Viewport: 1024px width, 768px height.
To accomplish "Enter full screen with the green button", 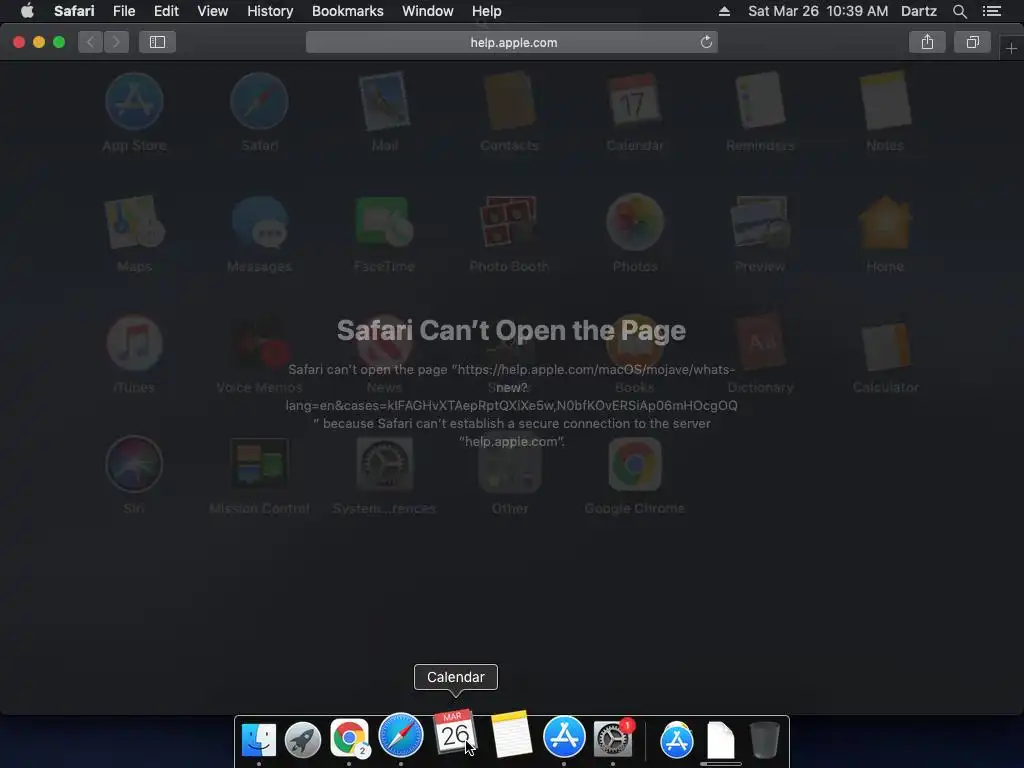I will pos(59,42).
